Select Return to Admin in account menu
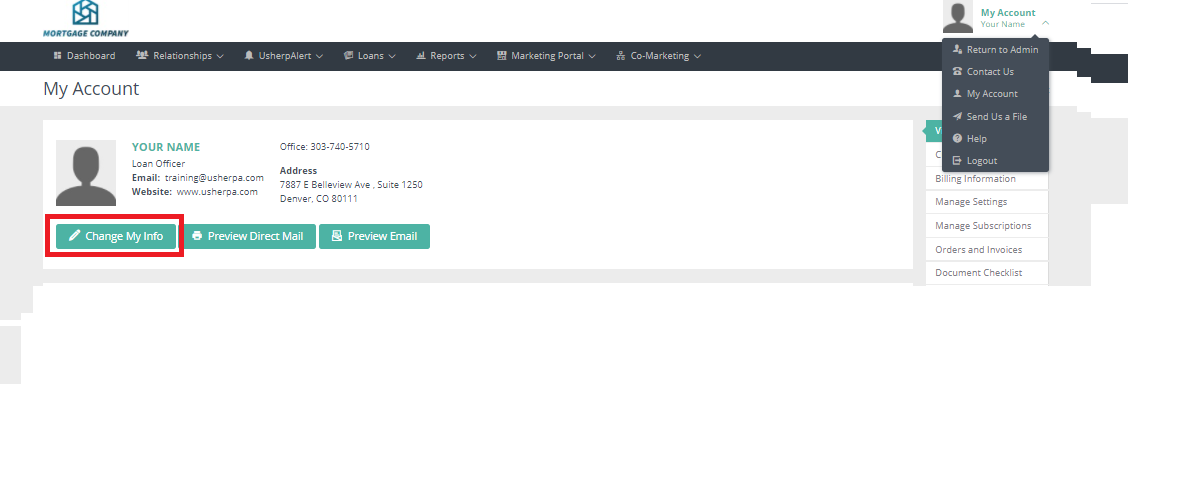The image size is (1182, 478). tap(1001, 49)
